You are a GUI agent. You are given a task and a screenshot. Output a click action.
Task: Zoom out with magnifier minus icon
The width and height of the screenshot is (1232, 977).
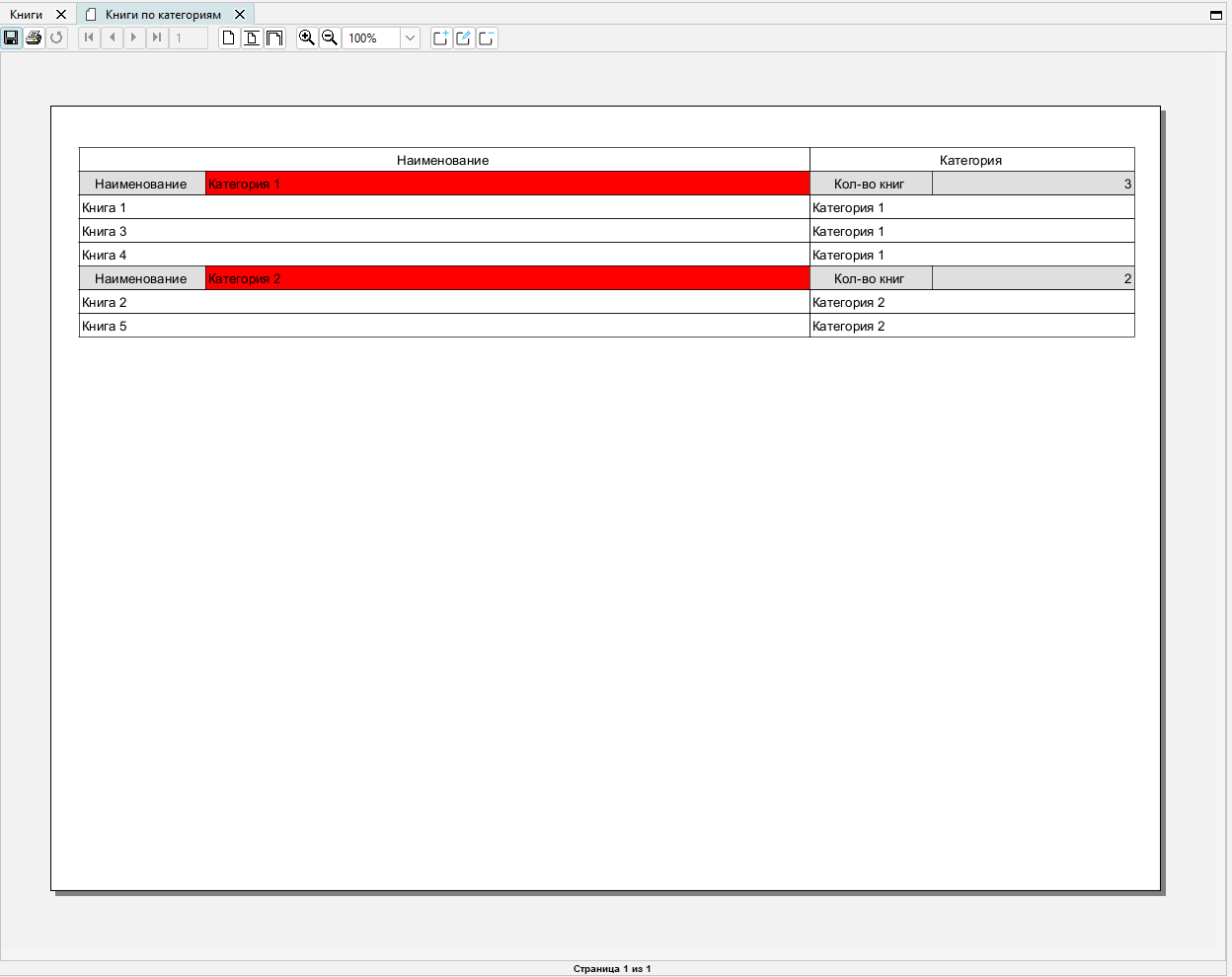click(x=330, y=38)
